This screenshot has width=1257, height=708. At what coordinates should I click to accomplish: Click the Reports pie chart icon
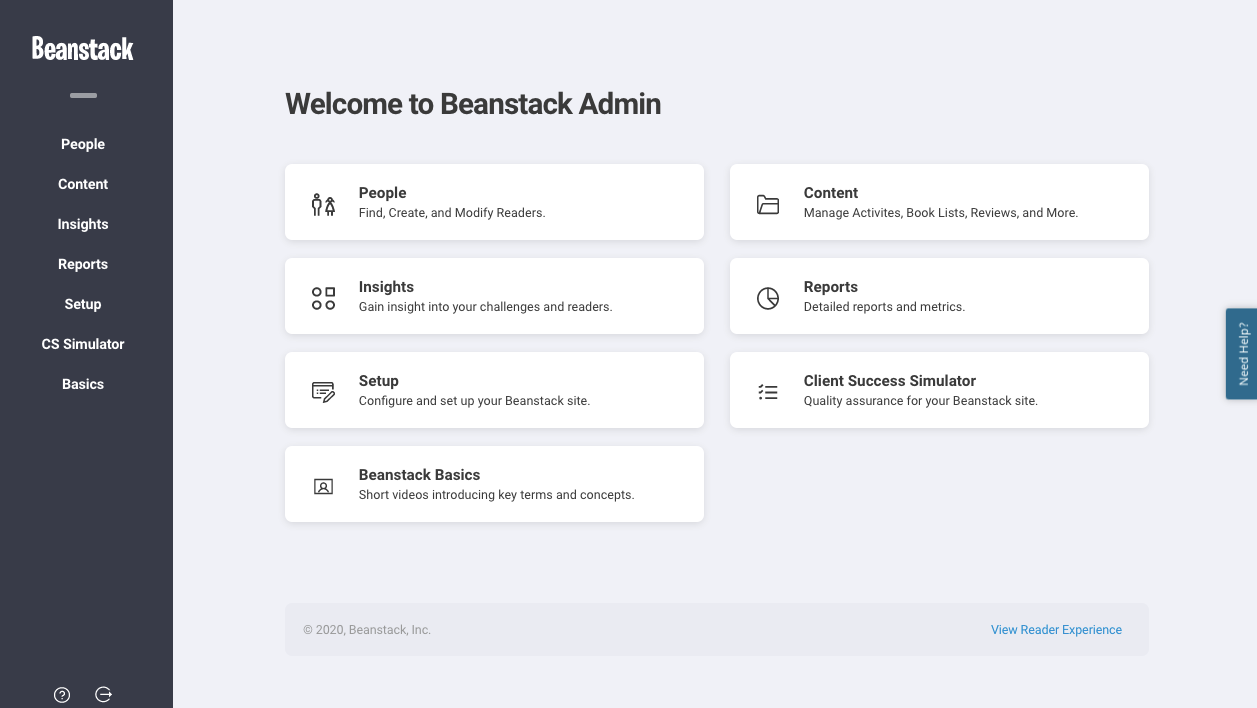pyautogui.click(x=768, y=298)
